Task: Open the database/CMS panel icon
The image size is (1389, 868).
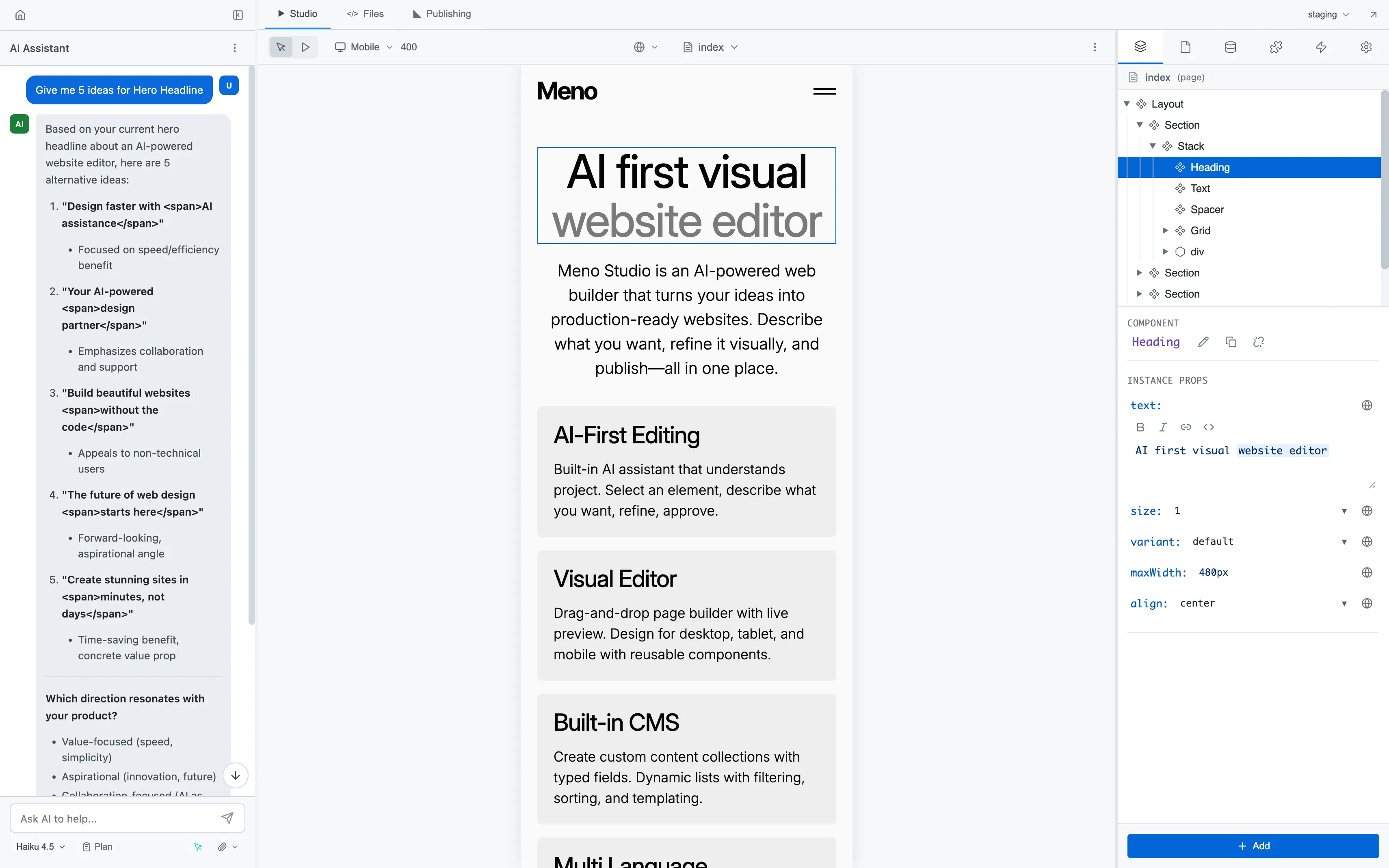Action: click(1230, 47)
